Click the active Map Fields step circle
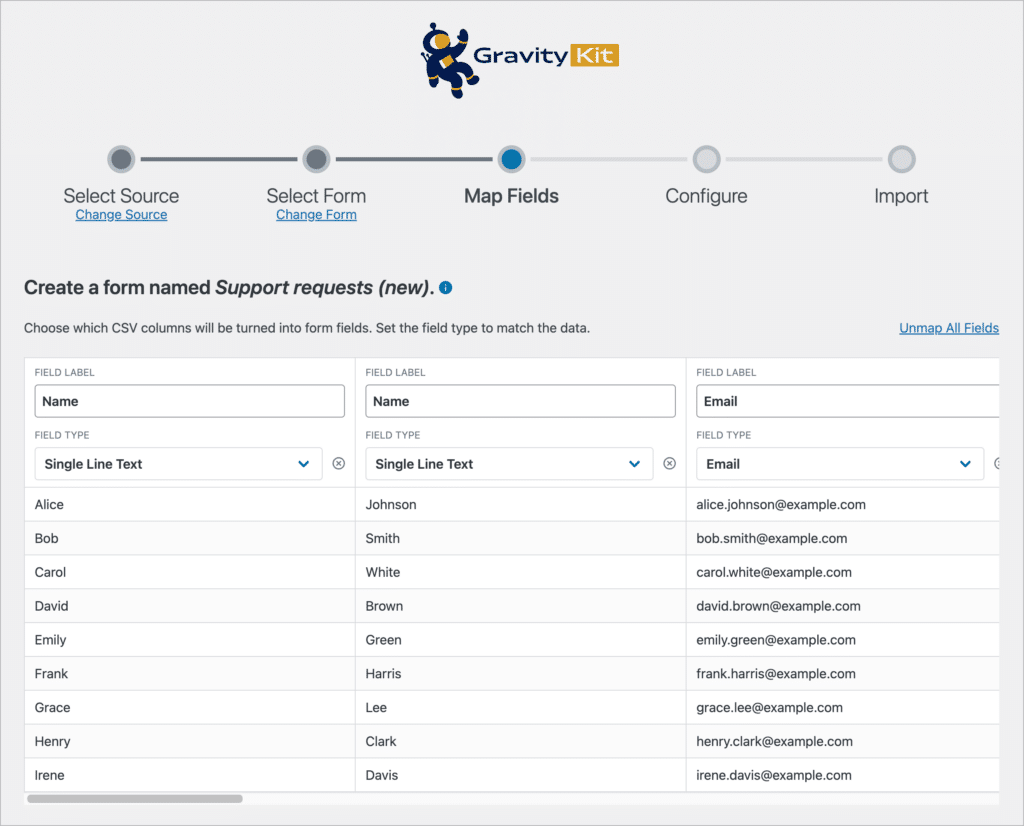1024x826 pixels. 511,159
